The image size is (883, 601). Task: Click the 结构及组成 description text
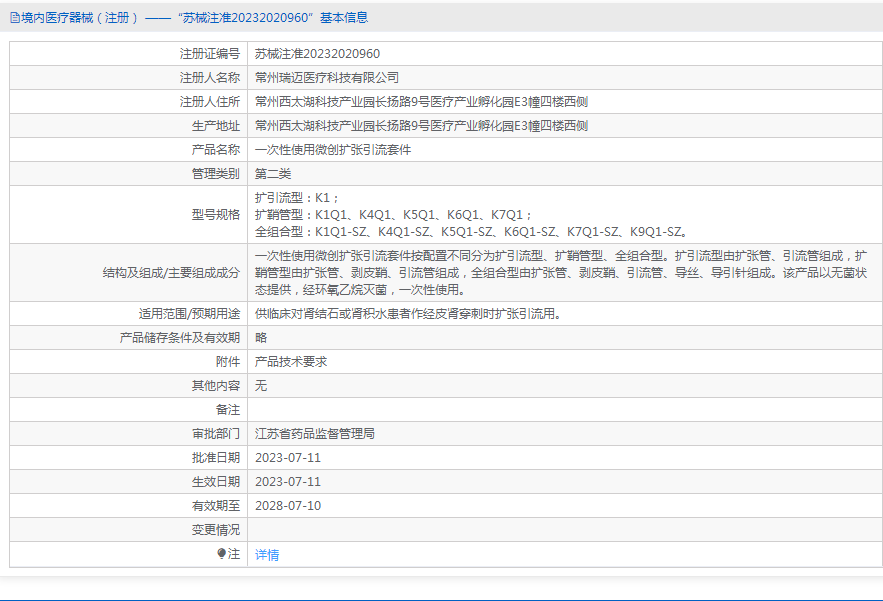561,273
